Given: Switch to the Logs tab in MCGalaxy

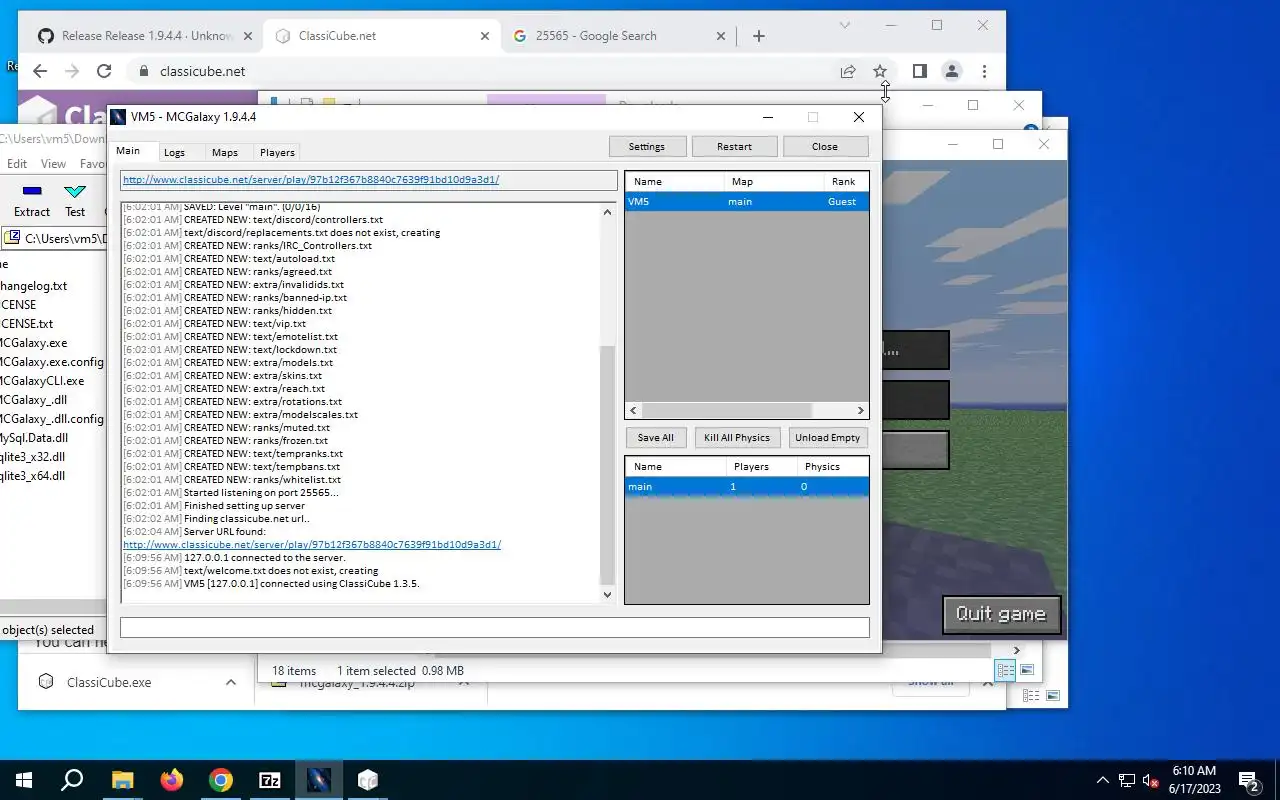Looking at the screenshot, I should [x=174, y=152].
